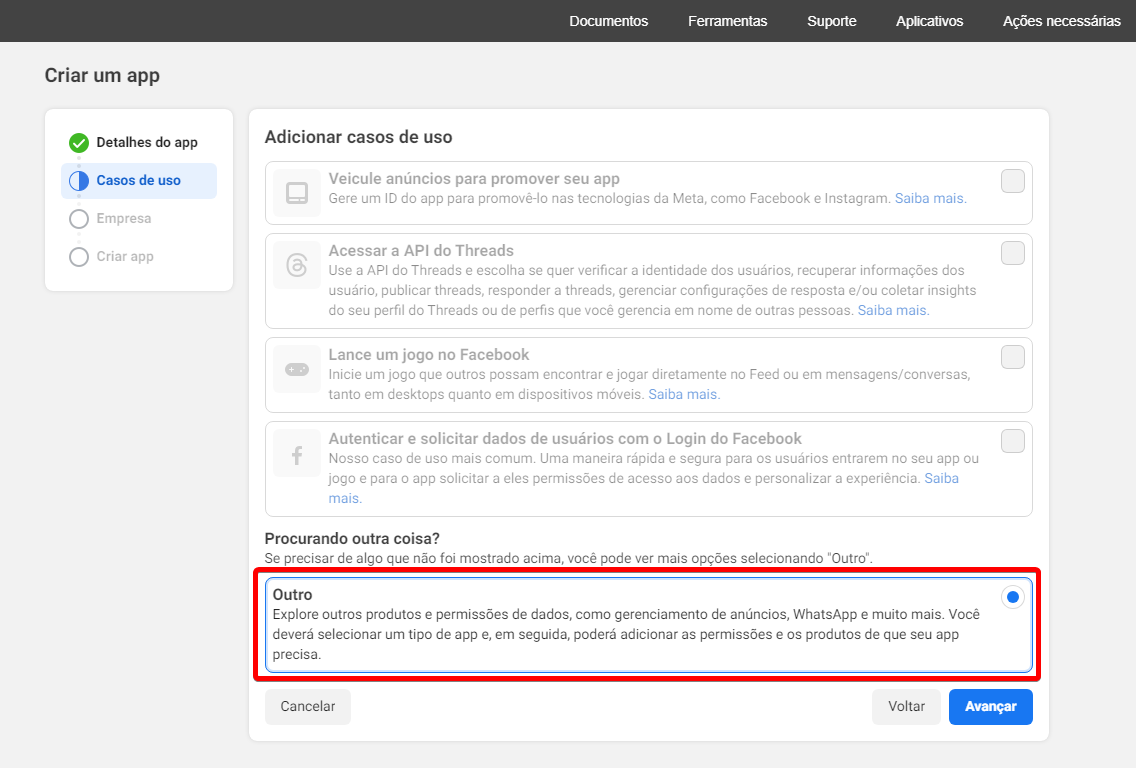Click the Threads logo icon
Image resolution: width=1136 pixels, height=768 pixels.
pyautogui.click(x=297, y=265)
